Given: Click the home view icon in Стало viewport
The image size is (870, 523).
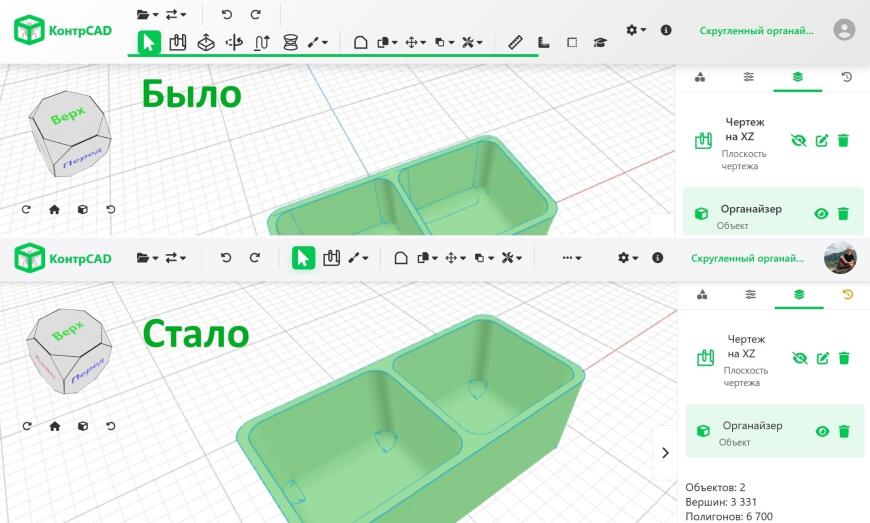Looking at the screenshot, I should tap(54, 426).
